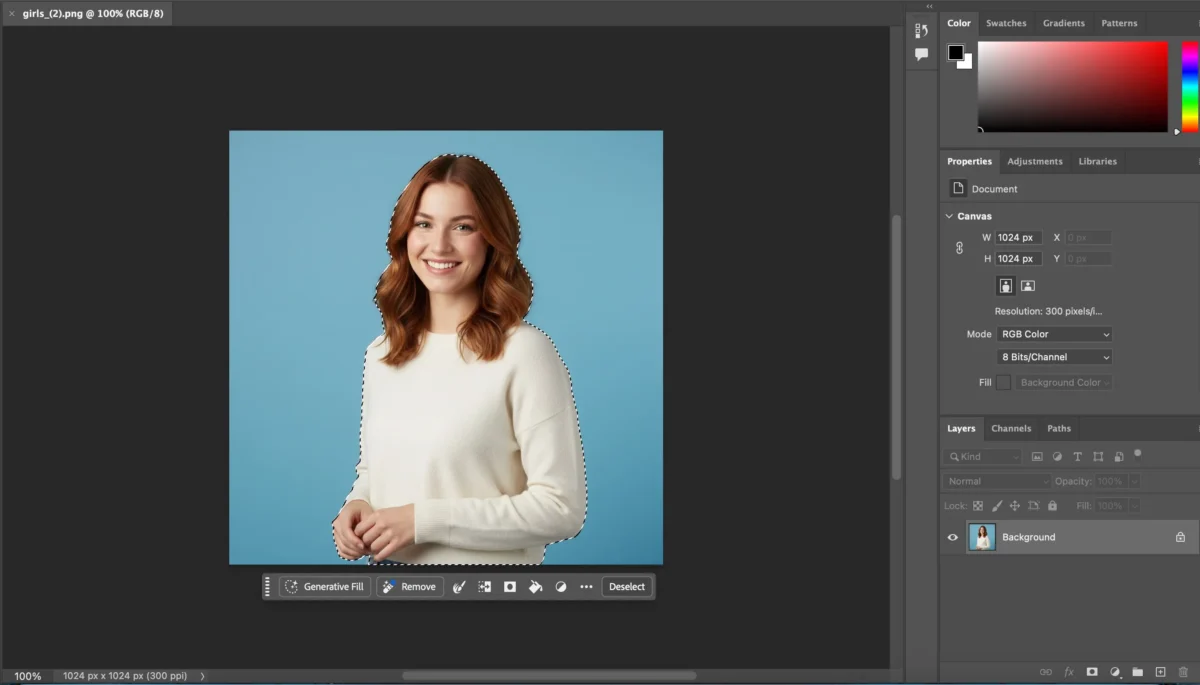1200x685 pixels.
Task: Open the RGB Color mode dropdown
Action: click(x=1053, y=333)
